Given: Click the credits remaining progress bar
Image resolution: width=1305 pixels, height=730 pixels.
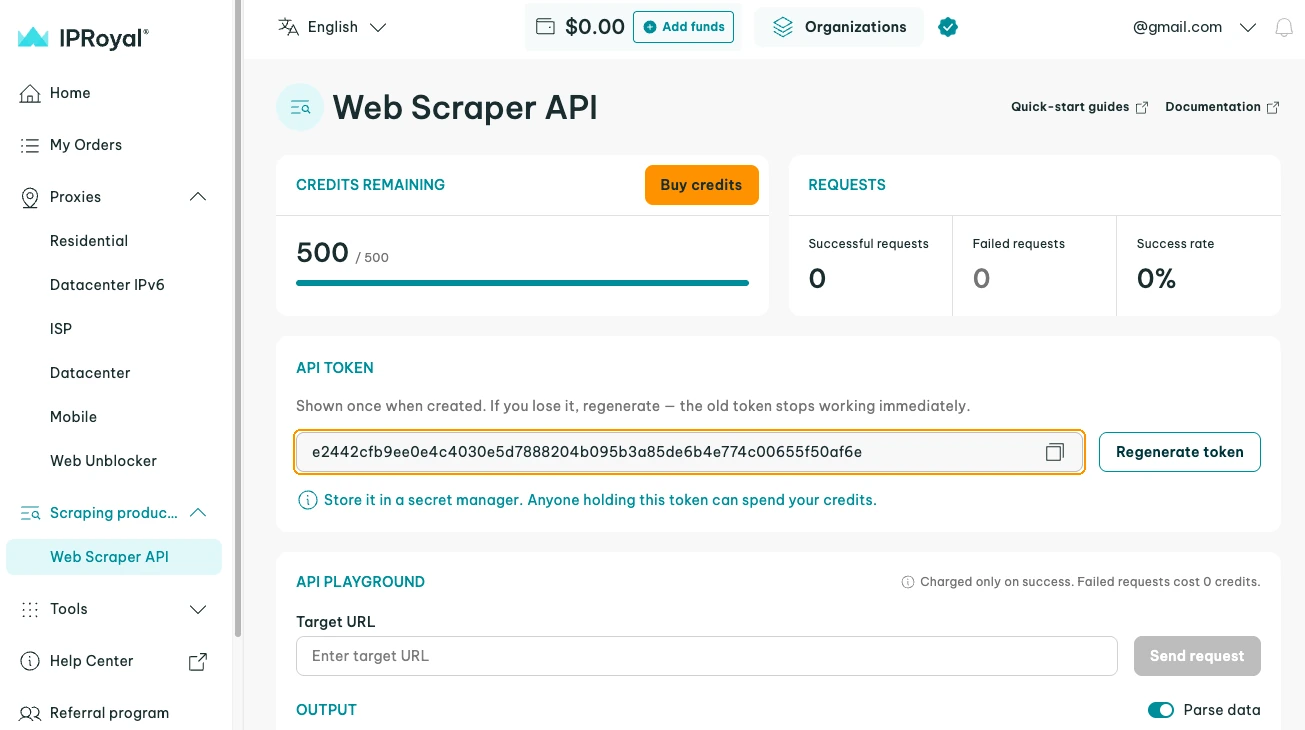Looking at the screenshot, I should tap(522, 283).
